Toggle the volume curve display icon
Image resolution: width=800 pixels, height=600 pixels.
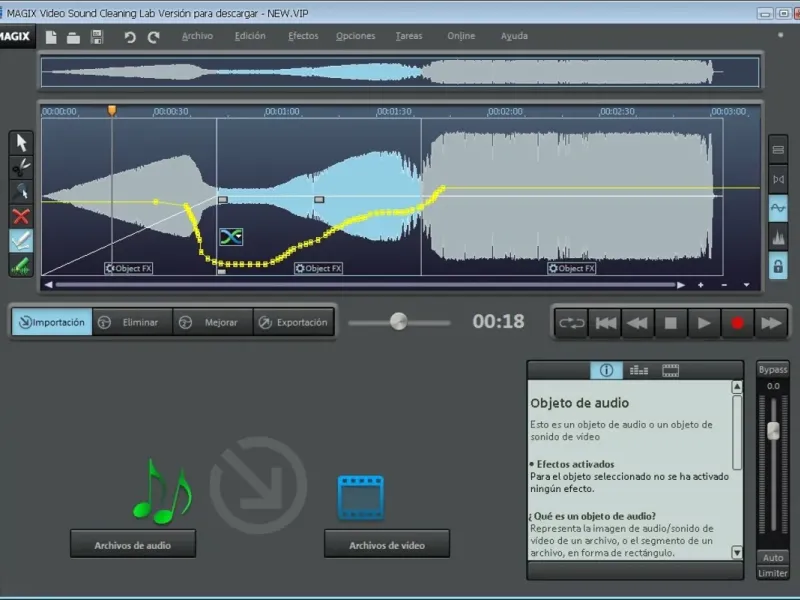click(778, 208)
